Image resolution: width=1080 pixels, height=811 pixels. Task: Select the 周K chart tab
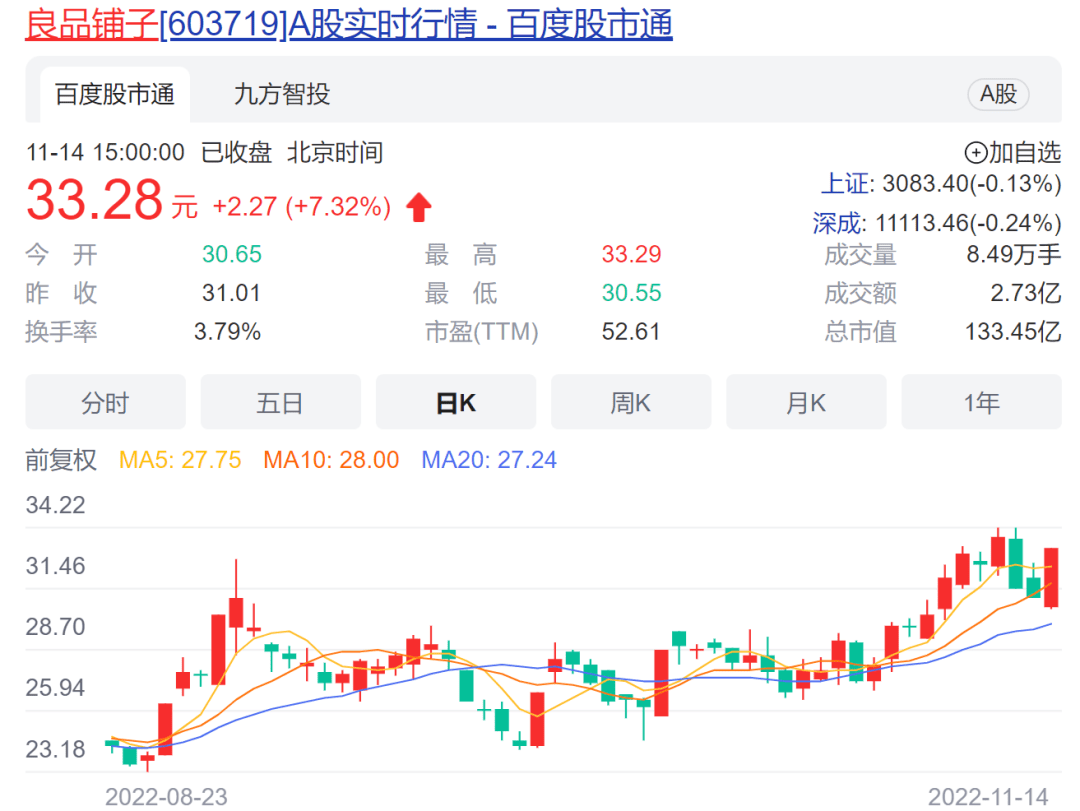[631, 402]
